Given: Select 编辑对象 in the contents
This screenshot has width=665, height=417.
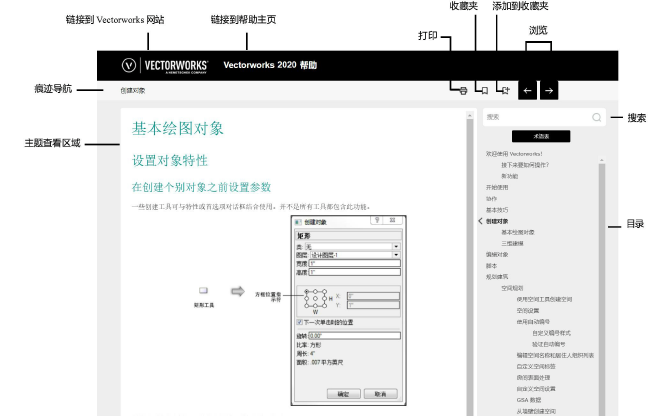Looking at the screenshot, I should (497, 255).
